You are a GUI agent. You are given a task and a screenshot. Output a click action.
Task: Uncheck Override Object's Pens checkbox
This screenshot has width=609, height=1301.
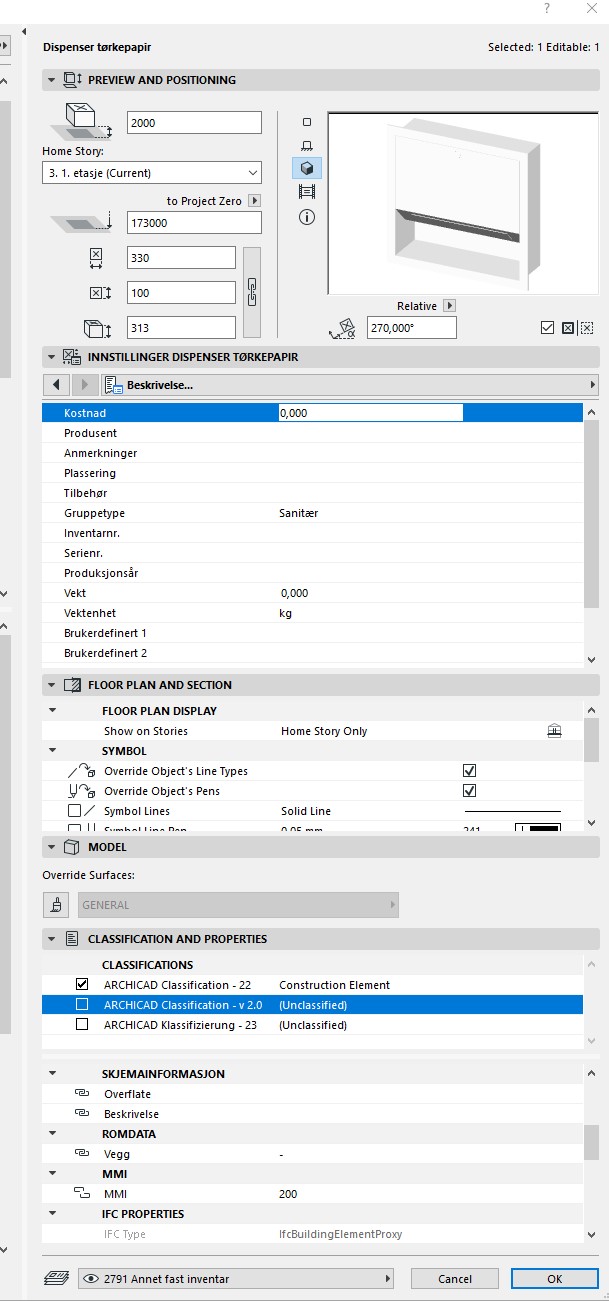(469, 791)
